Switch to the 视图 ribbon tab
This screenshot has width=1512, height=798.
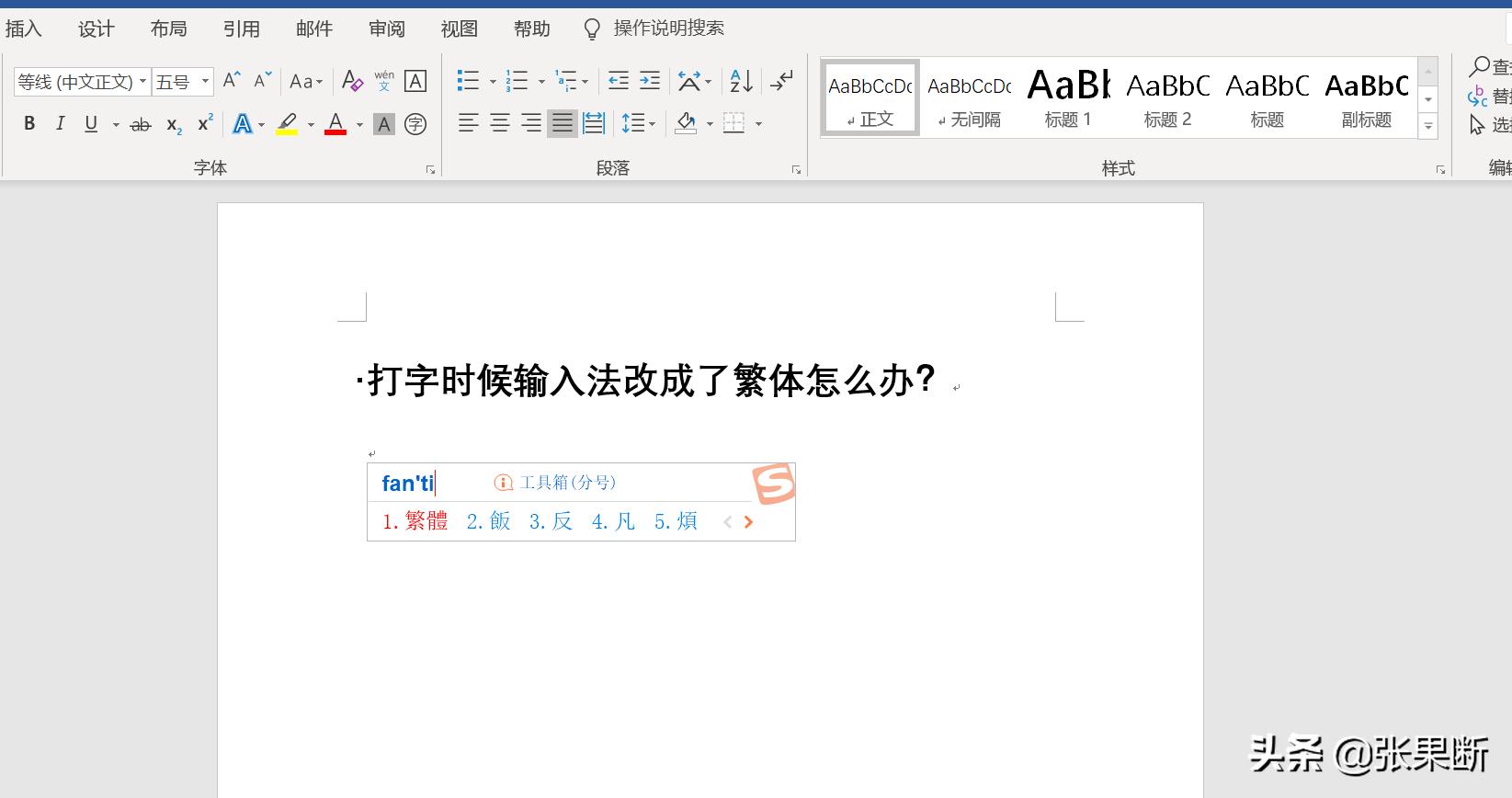[x=459, y=28]
